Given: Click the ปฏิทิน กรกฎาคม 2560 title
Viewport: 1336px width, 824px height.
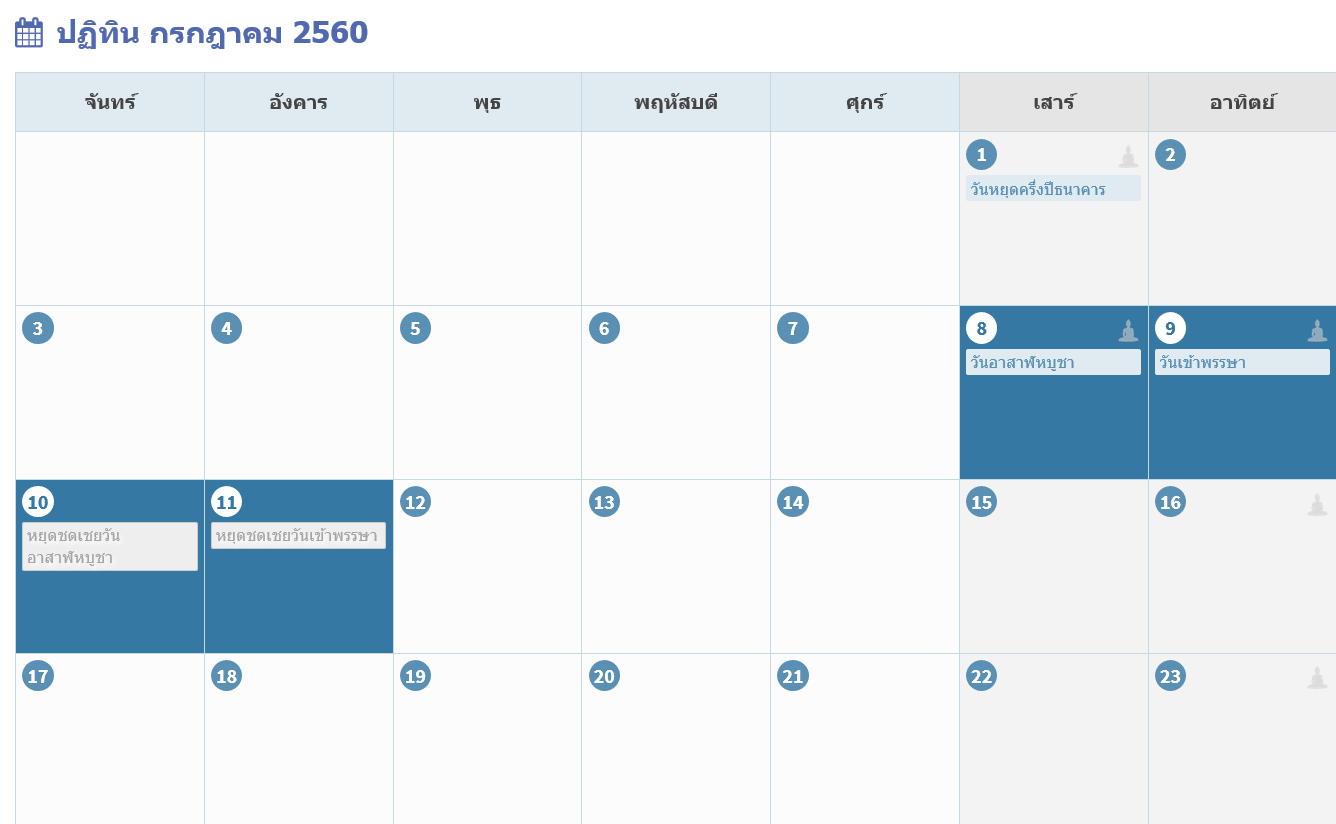Looking at the screenshot, I should (x=212, y=33).
